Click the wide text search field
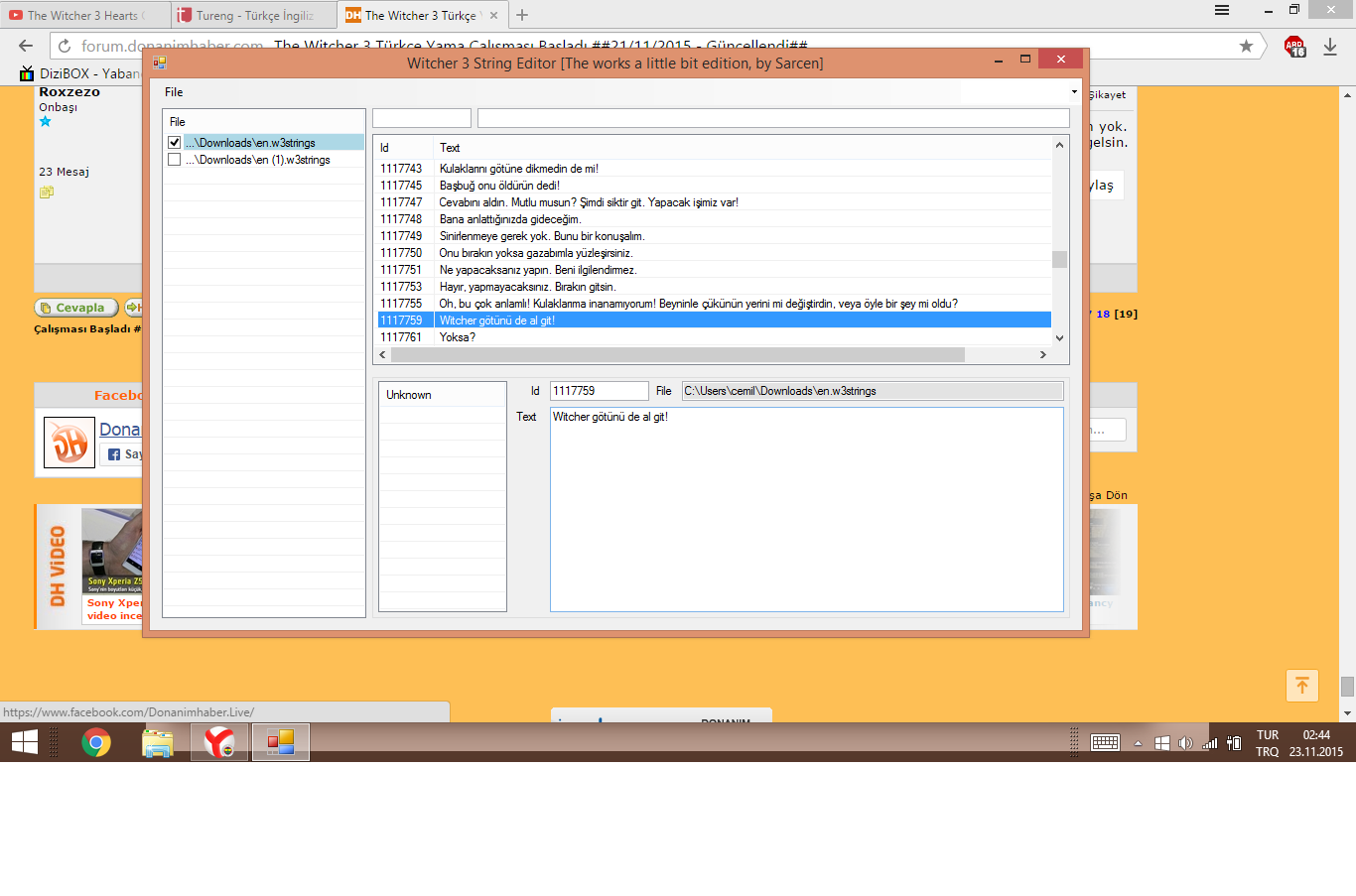The image size is (1356, 896). [773, 118]
